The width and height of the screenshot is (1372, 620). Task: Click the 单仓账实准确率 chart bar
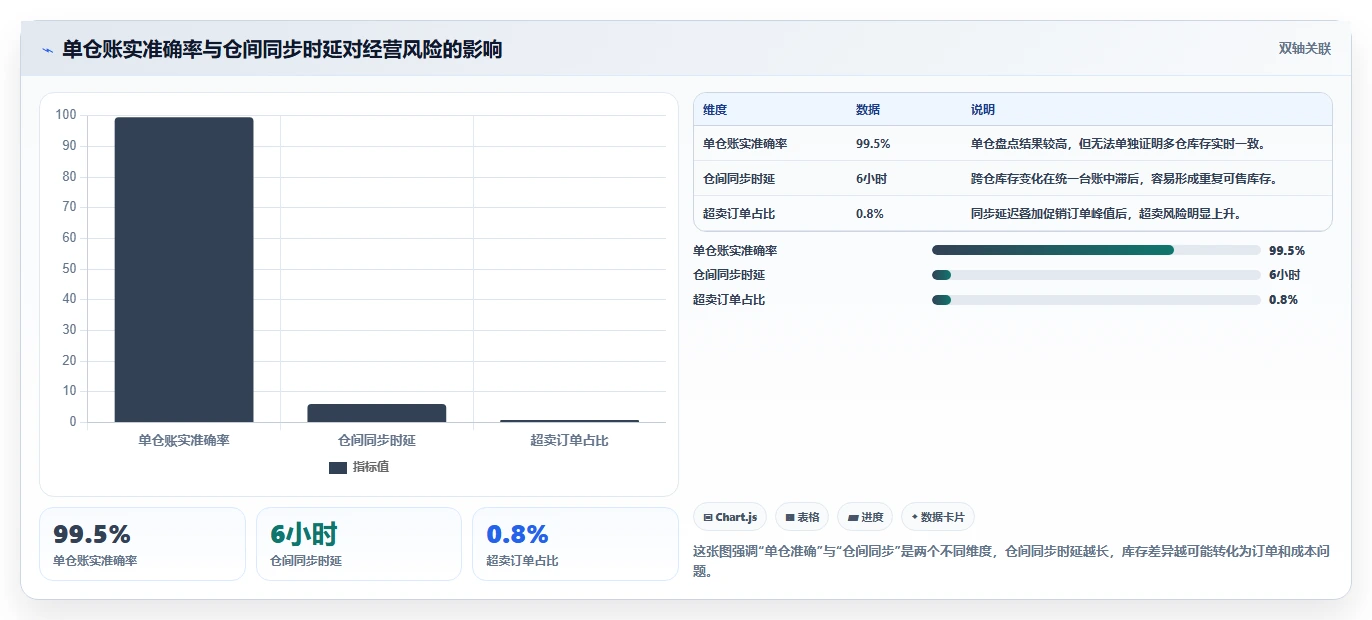[184, 270]
